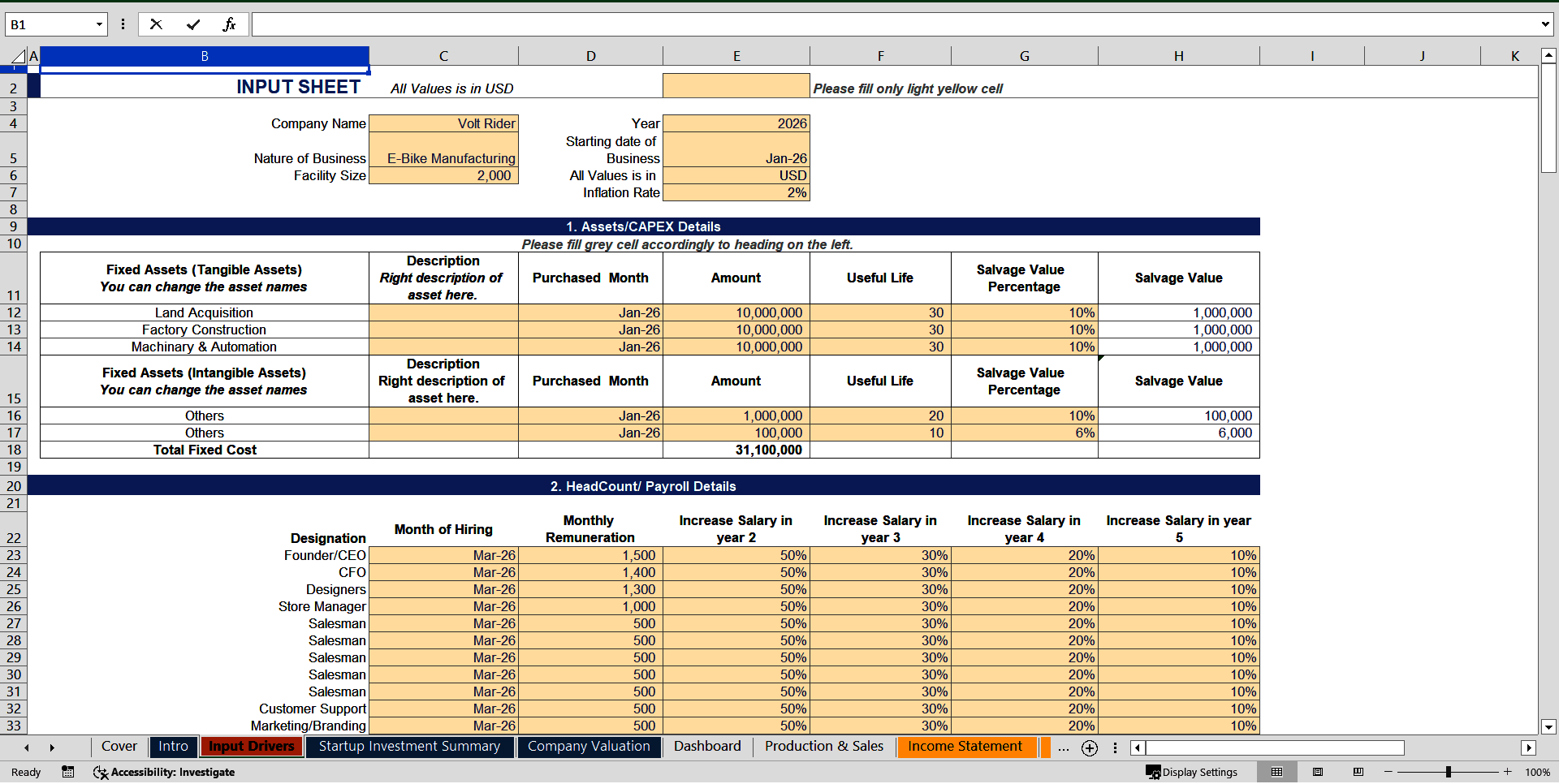Switch to Page Break Preview

(1358, 772)
